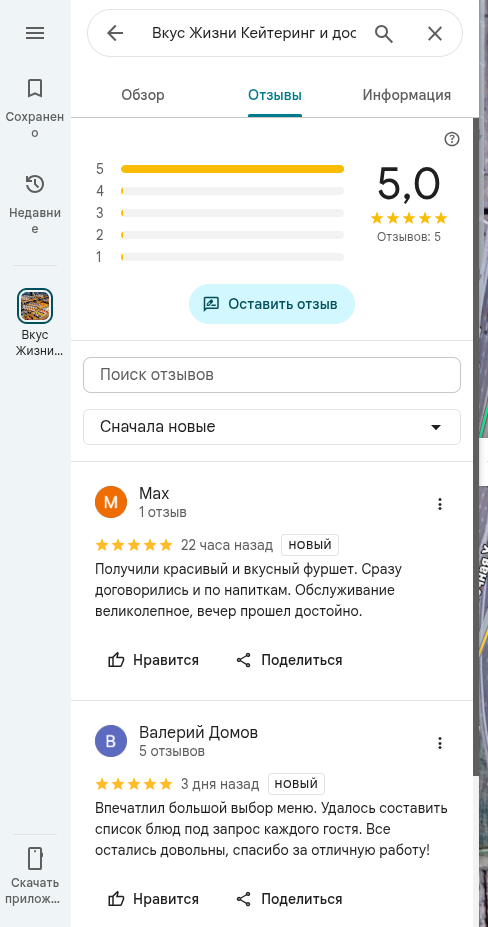Open more options for Max's review

point(439,504)
